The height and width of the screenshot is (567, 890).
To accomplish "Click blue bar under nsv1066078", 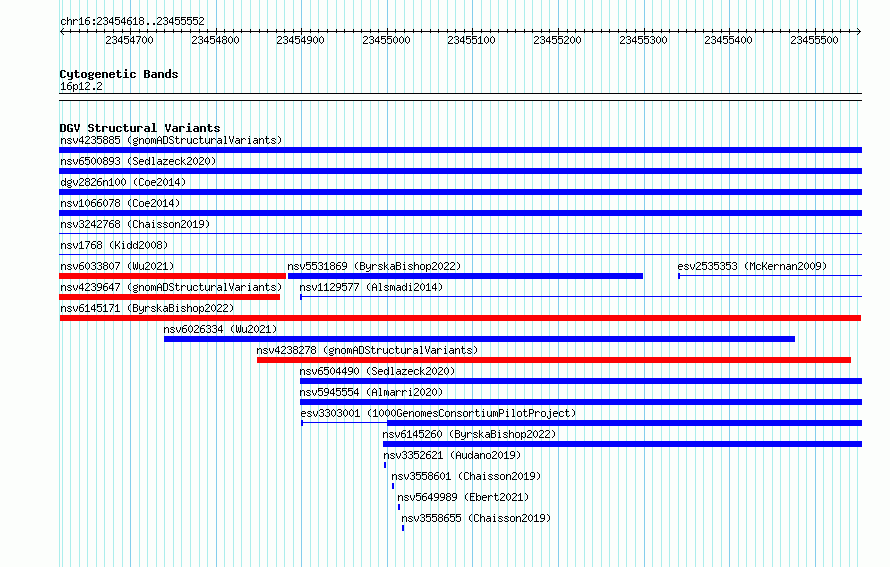I will (460, 213).
